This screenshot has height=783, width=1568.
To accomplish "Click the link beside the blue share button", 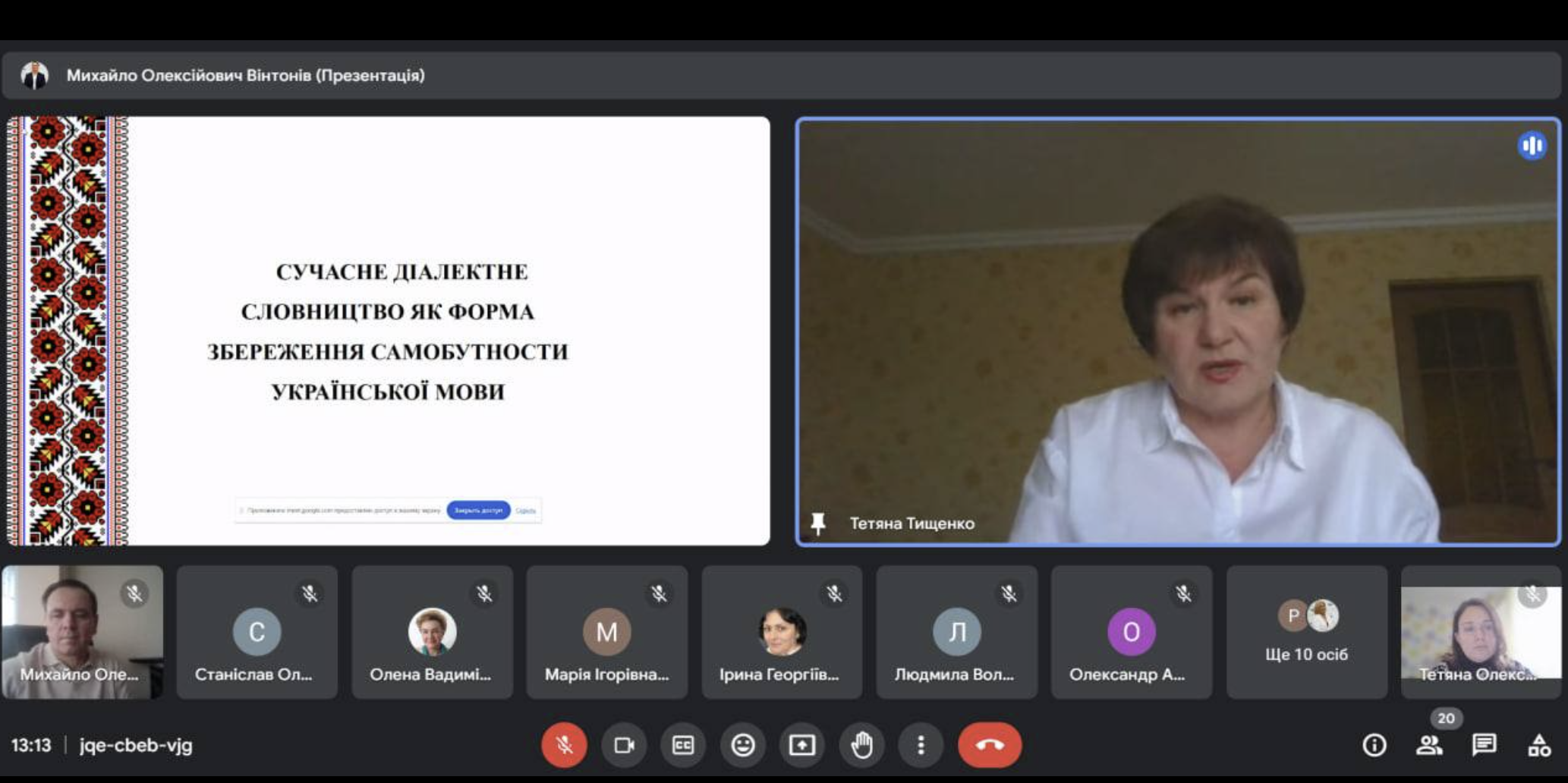I will tap(525, 511).
